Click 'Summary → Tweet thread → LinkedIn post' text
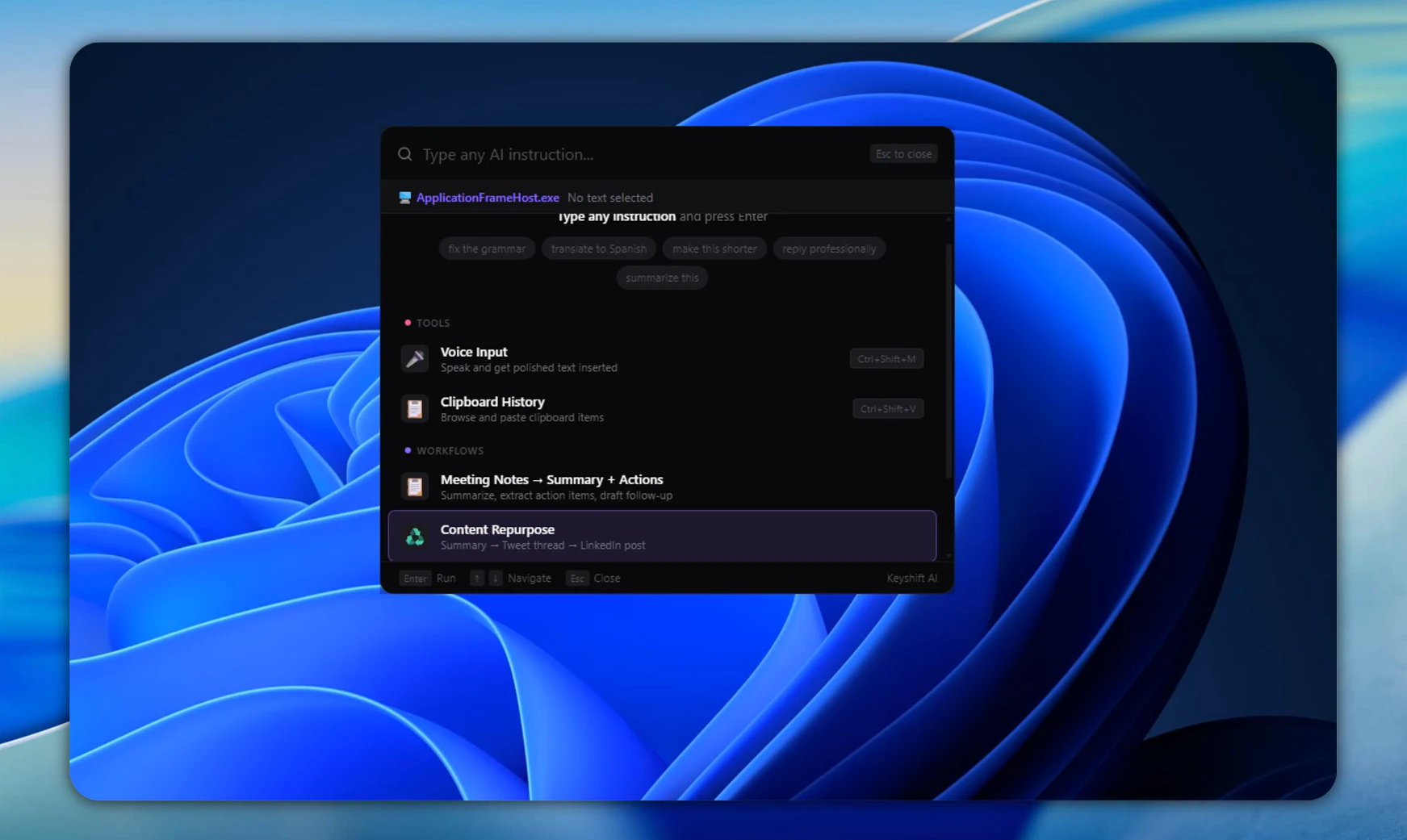The image size is (1407, 840). (542, 545)
